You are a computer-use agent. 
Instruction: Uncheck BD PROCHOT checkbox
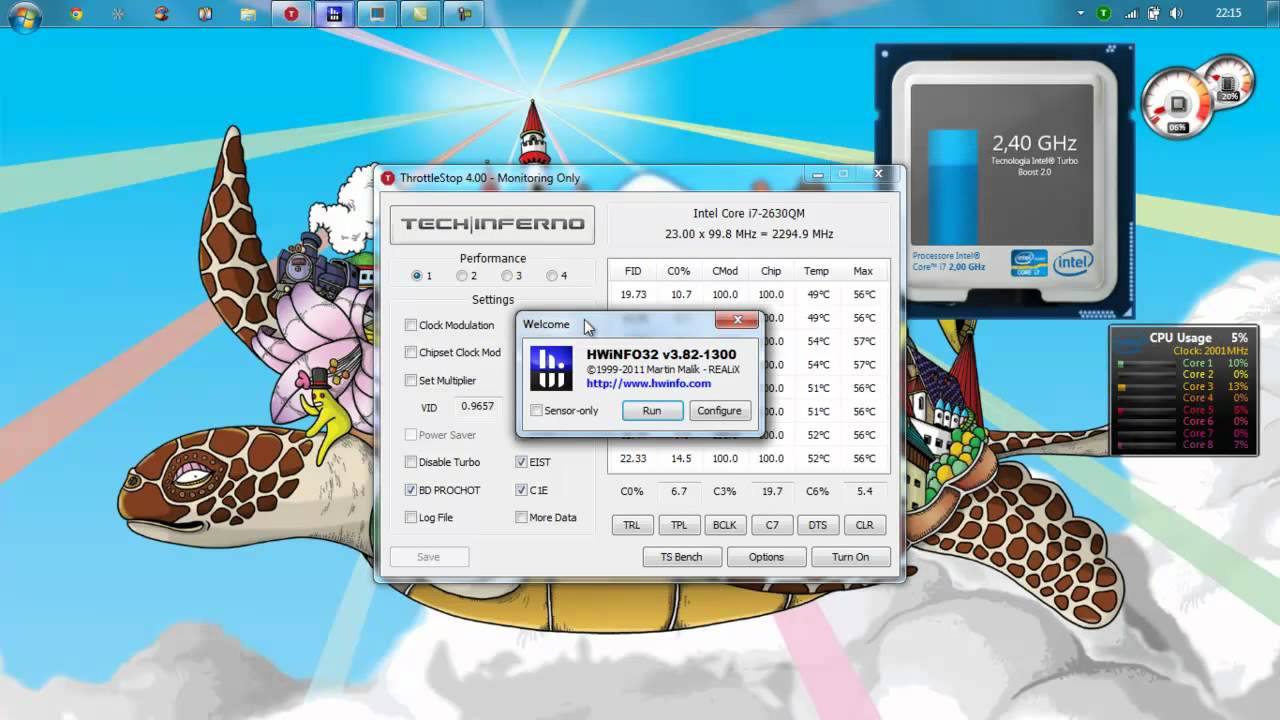coord(411,490)
